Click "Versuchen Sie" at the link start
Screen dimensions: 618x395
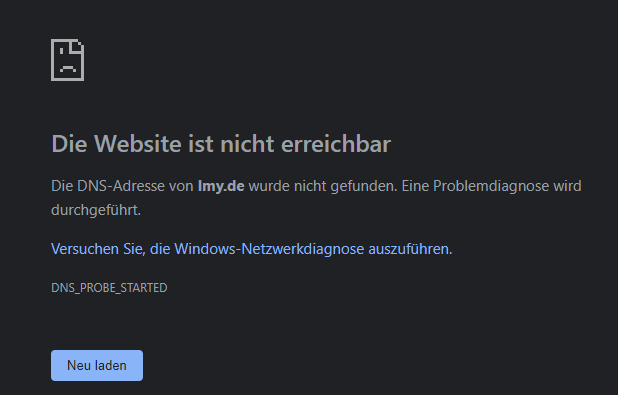(97, 249)
